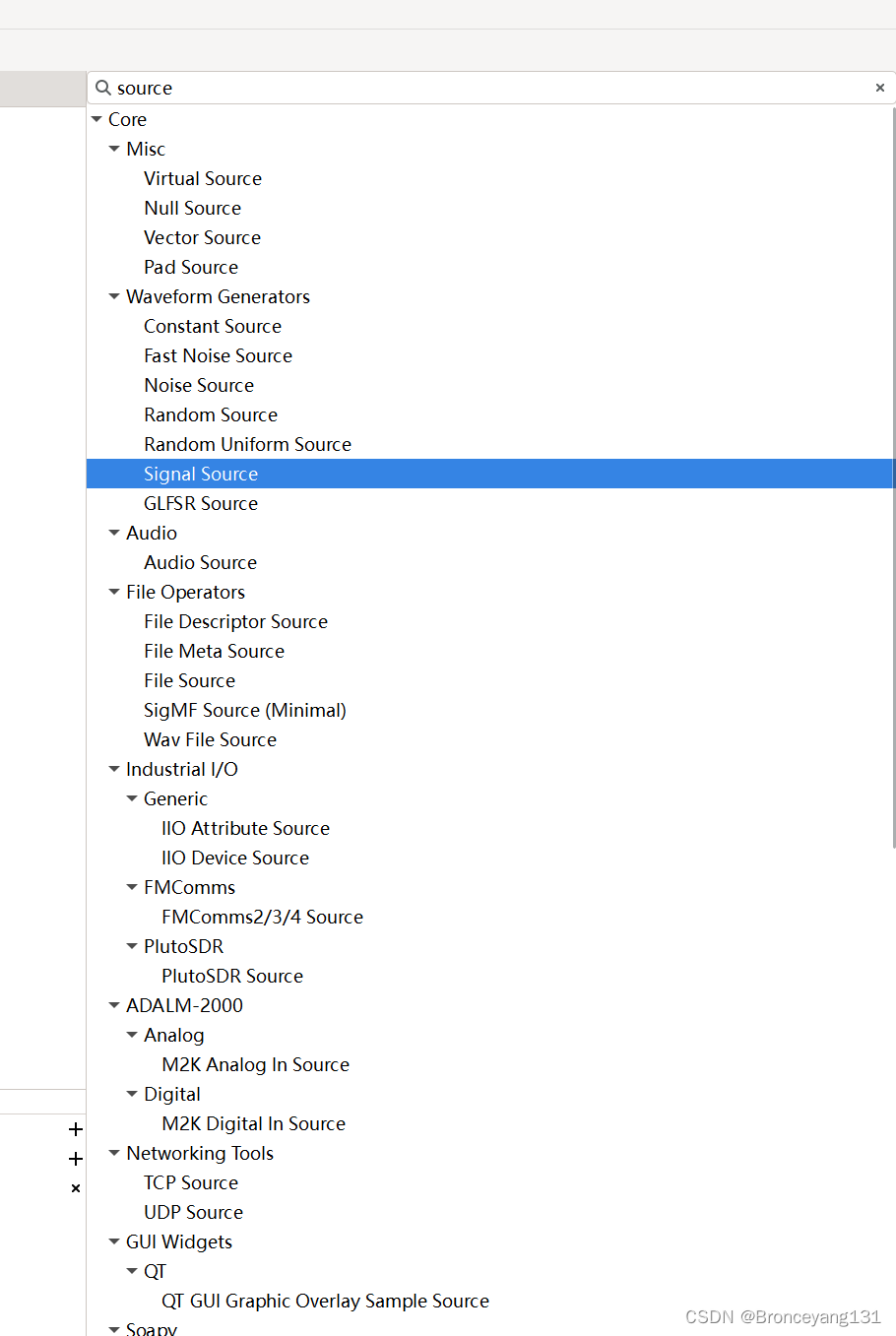
Task: Collapse the Digital subgroup
Action: 132,1094
